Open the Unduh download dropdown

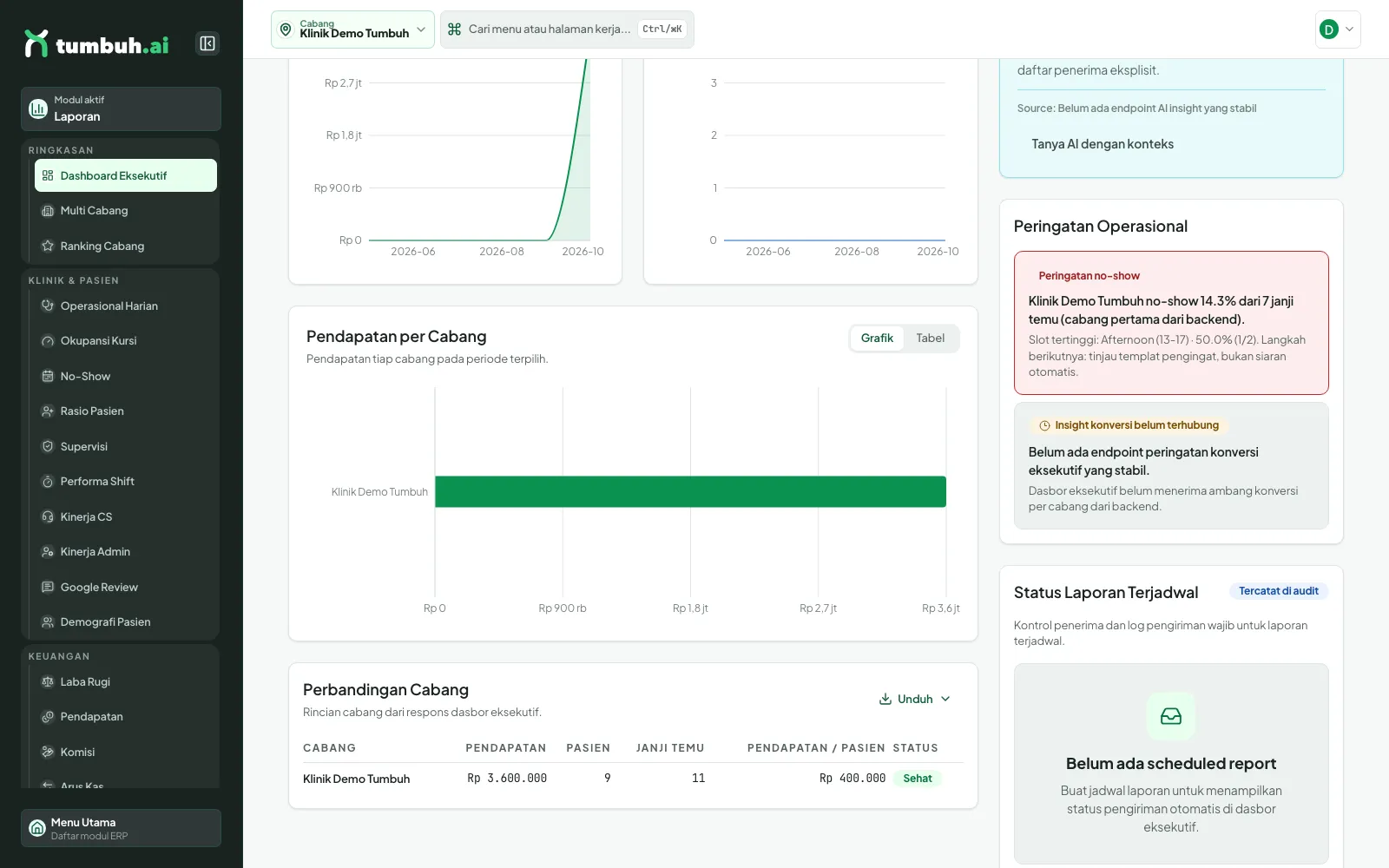(x=915, y=699)
